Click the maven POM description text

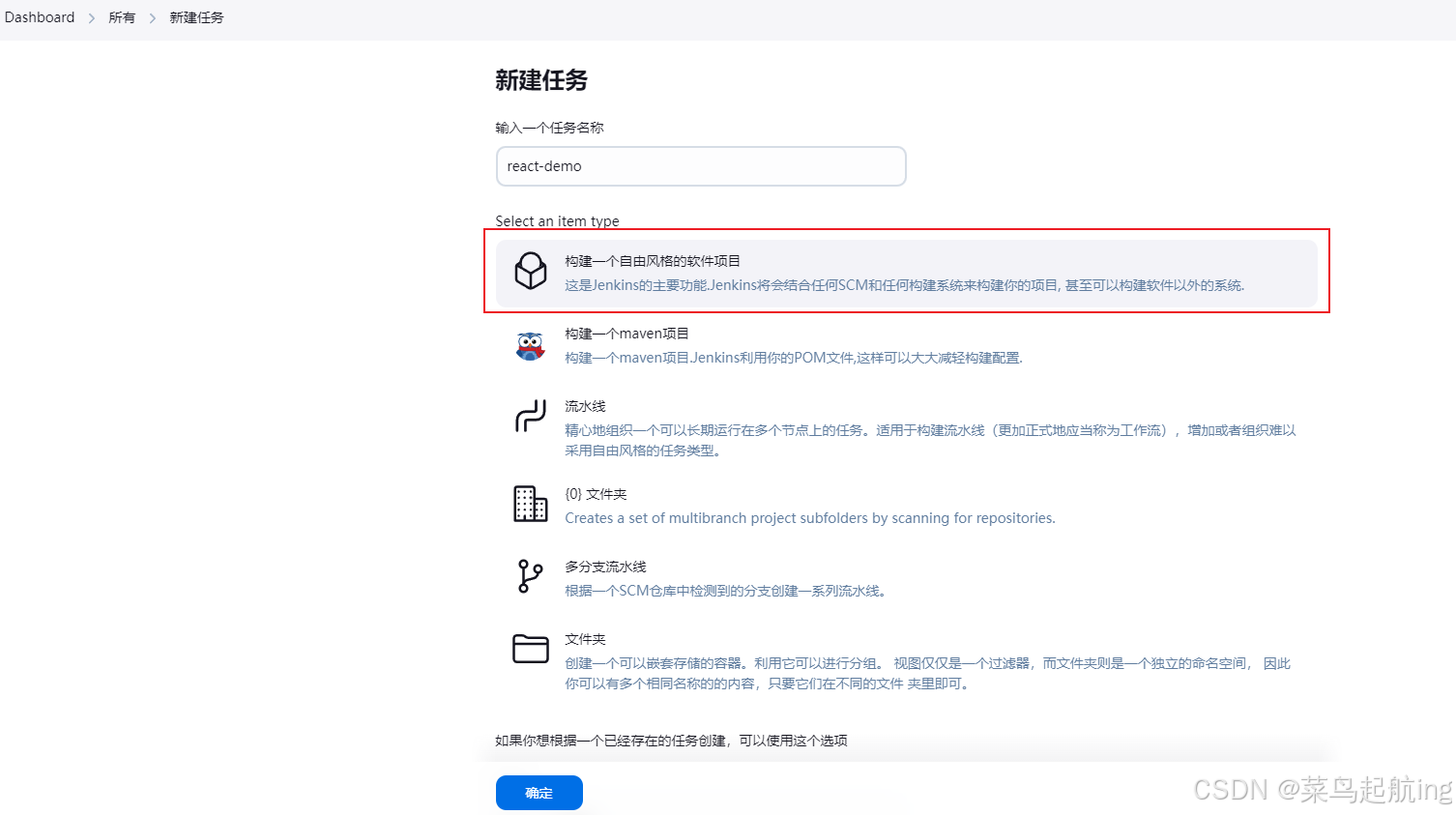tap(794, 358)
